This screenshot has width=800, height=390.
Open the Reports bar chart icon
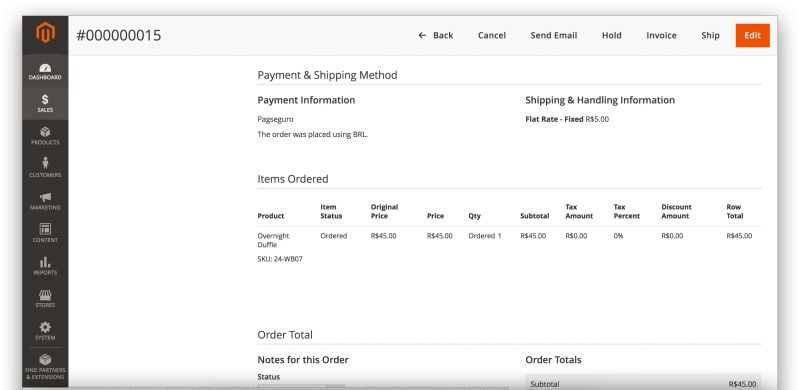(45, 266)
